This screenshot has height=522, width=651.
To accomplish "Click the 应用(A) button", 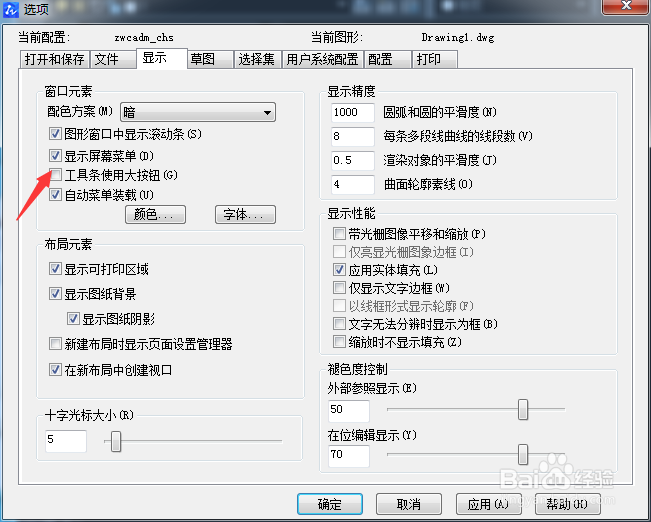I will pyautogui.click(x=489, y=504).
